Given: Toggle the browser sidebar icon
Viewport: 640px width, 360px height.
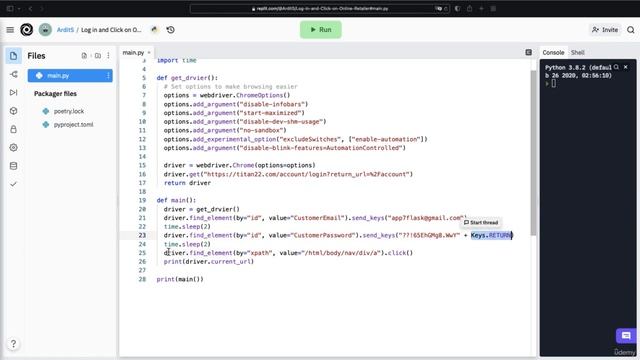Looking at the screenshot, I should pyautogui.click(x=10, y=9).
